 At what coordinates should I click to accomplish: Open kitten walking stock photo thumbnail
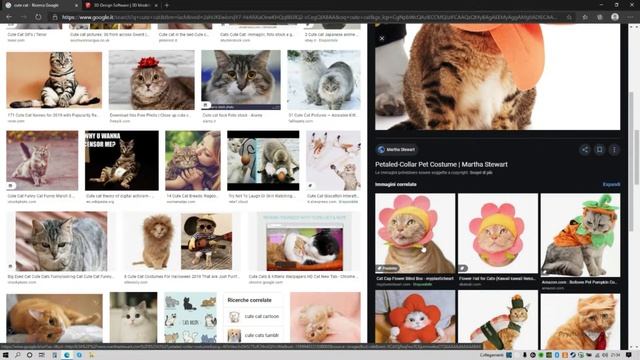[42, 160]
